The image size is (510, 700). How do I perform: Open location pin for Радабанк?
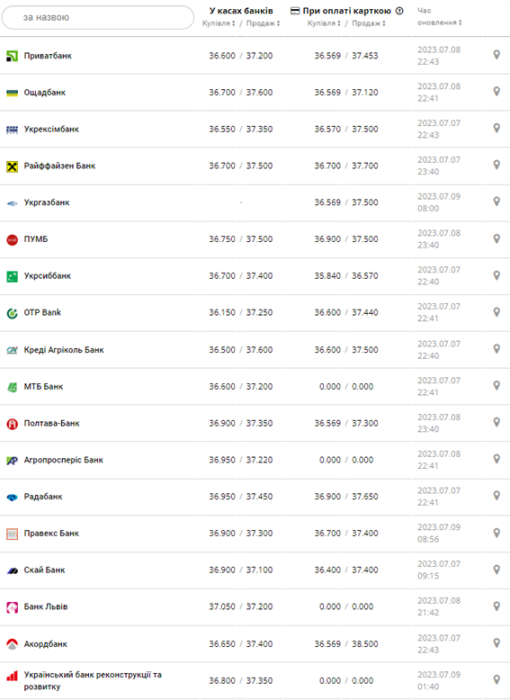[x=496, y=495]
